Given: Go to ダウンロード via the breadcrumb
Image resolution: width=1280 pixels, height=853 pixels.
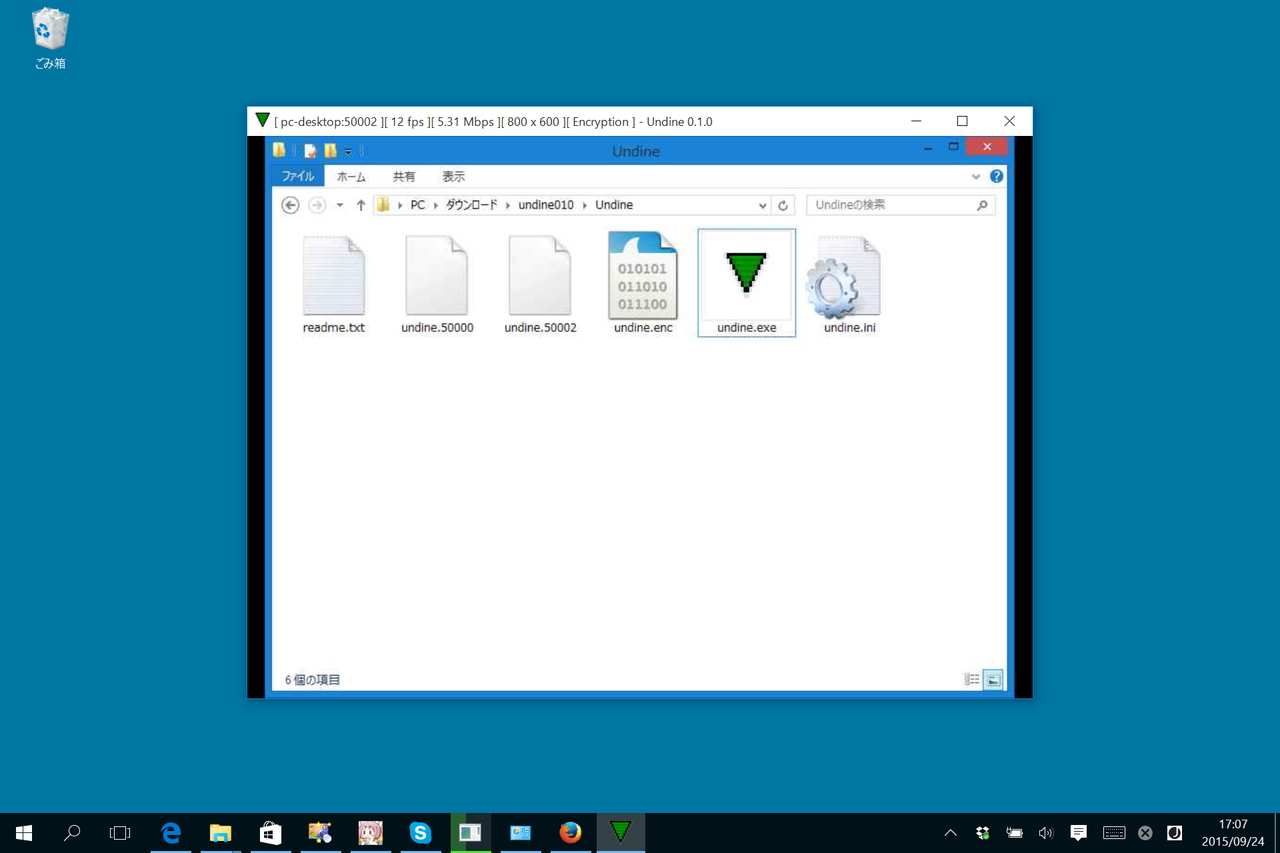Looking at the screenshot, I should pyautogui.click(x=470, y=204).
